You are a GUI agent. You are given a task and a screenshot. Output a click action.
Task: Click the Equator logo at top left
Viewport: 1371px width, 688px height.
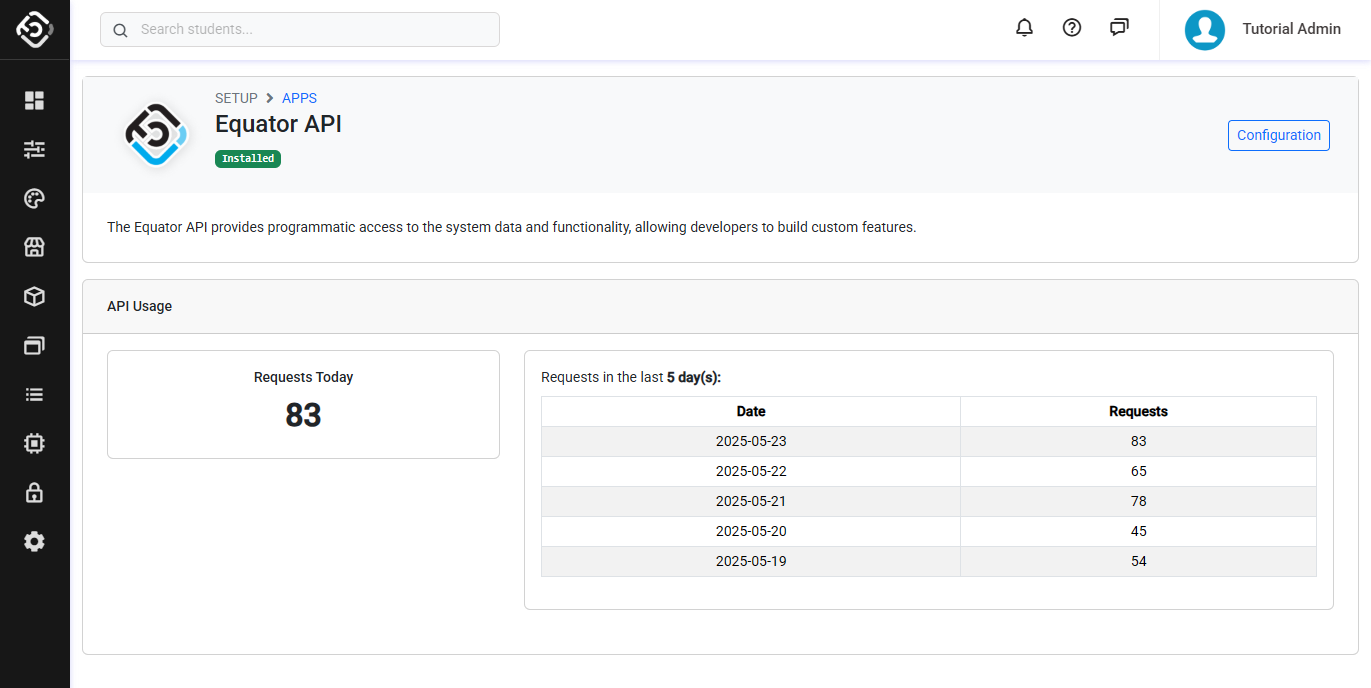35,30
